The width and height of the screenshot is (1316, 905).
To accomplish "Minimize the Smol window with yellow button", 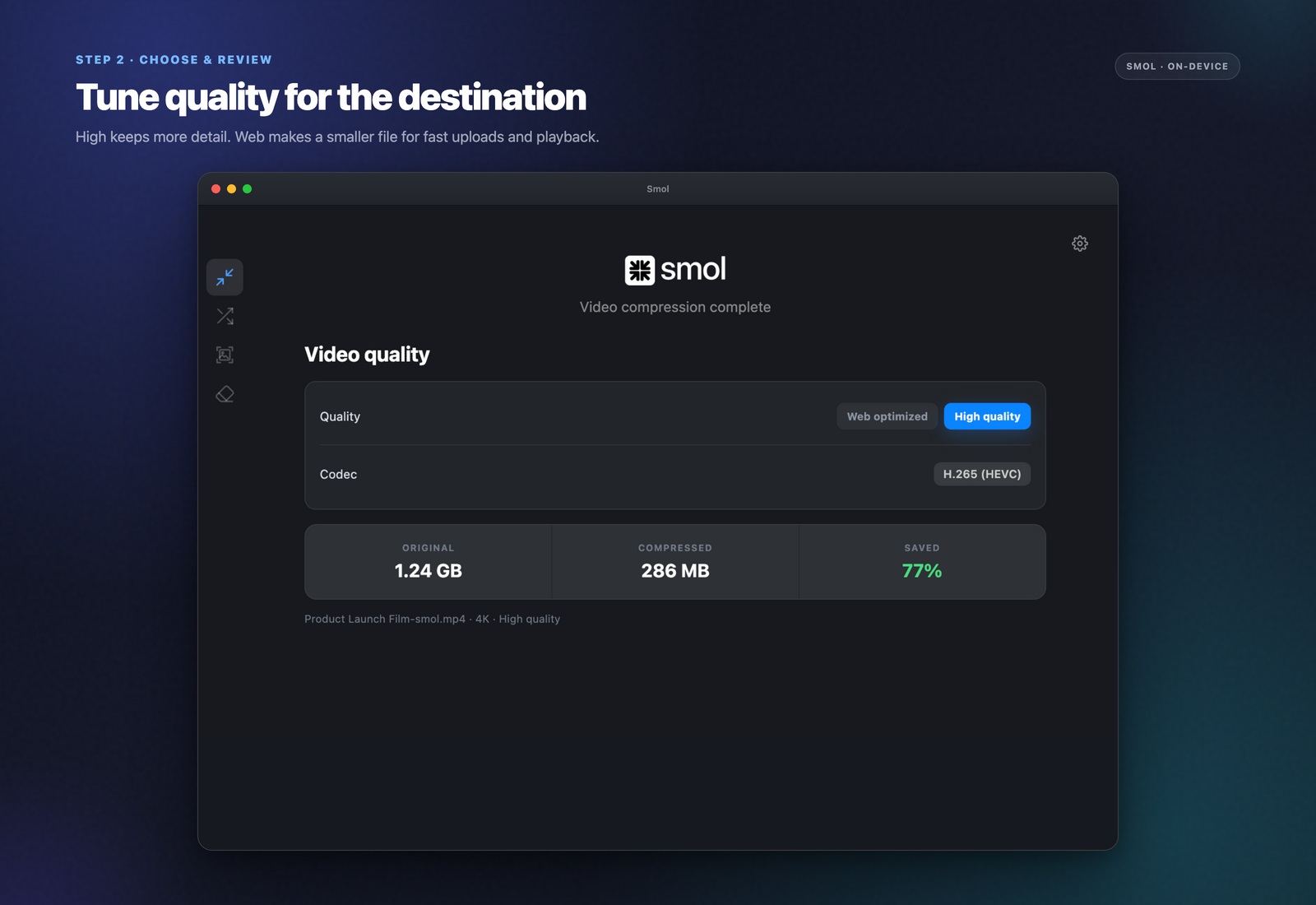I will coord(232,189).
